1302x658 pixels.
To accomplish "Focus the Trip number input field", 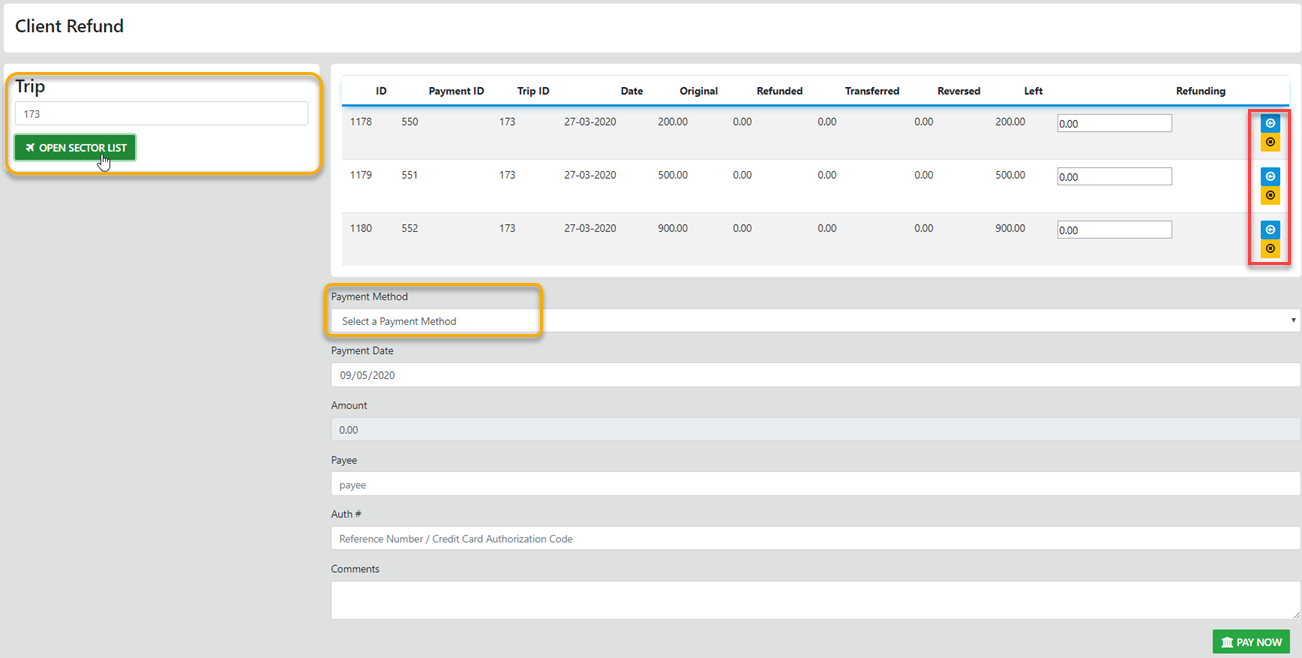I will pyautogui.click(x=161, y=114).
